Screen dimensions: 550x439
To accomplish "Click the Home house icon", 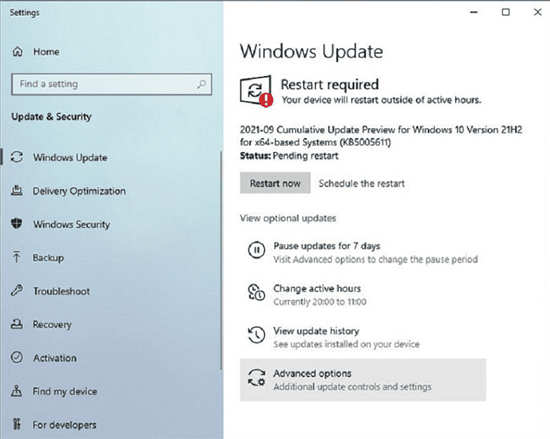I will pyautogui.click(x=18, y=52).
